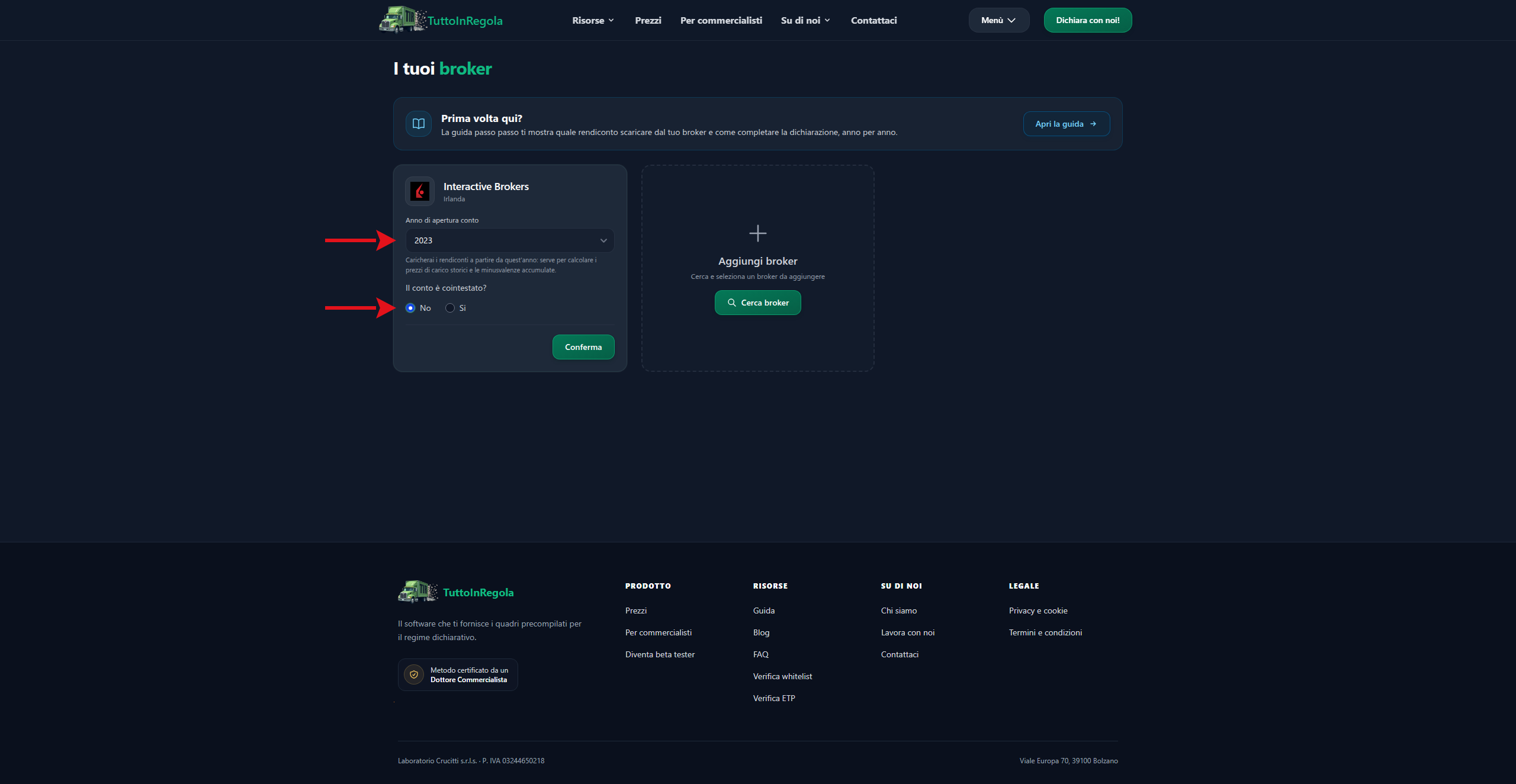Go to Prezzi in the top navigation
This screenshot has width=1516, height=784.
coord(648,20)
